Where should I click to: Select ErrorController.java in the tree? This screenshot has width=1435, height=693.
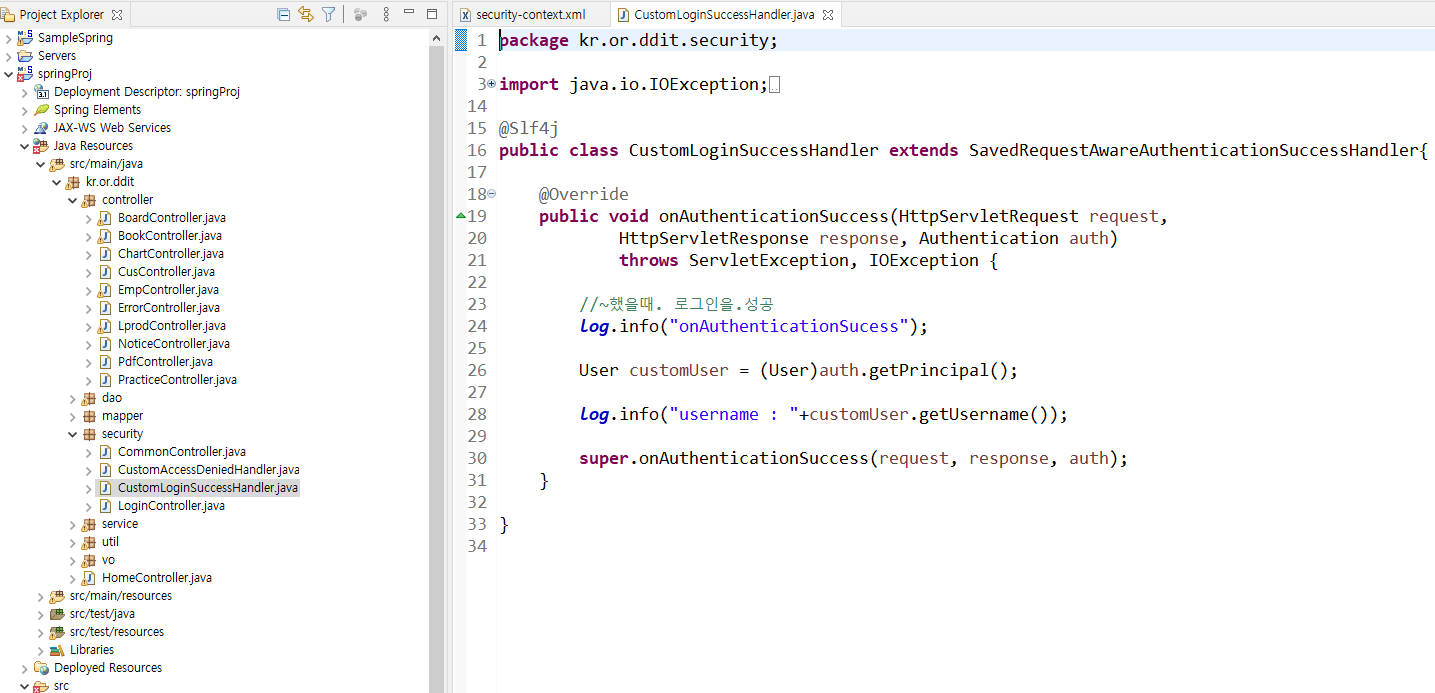169,308
